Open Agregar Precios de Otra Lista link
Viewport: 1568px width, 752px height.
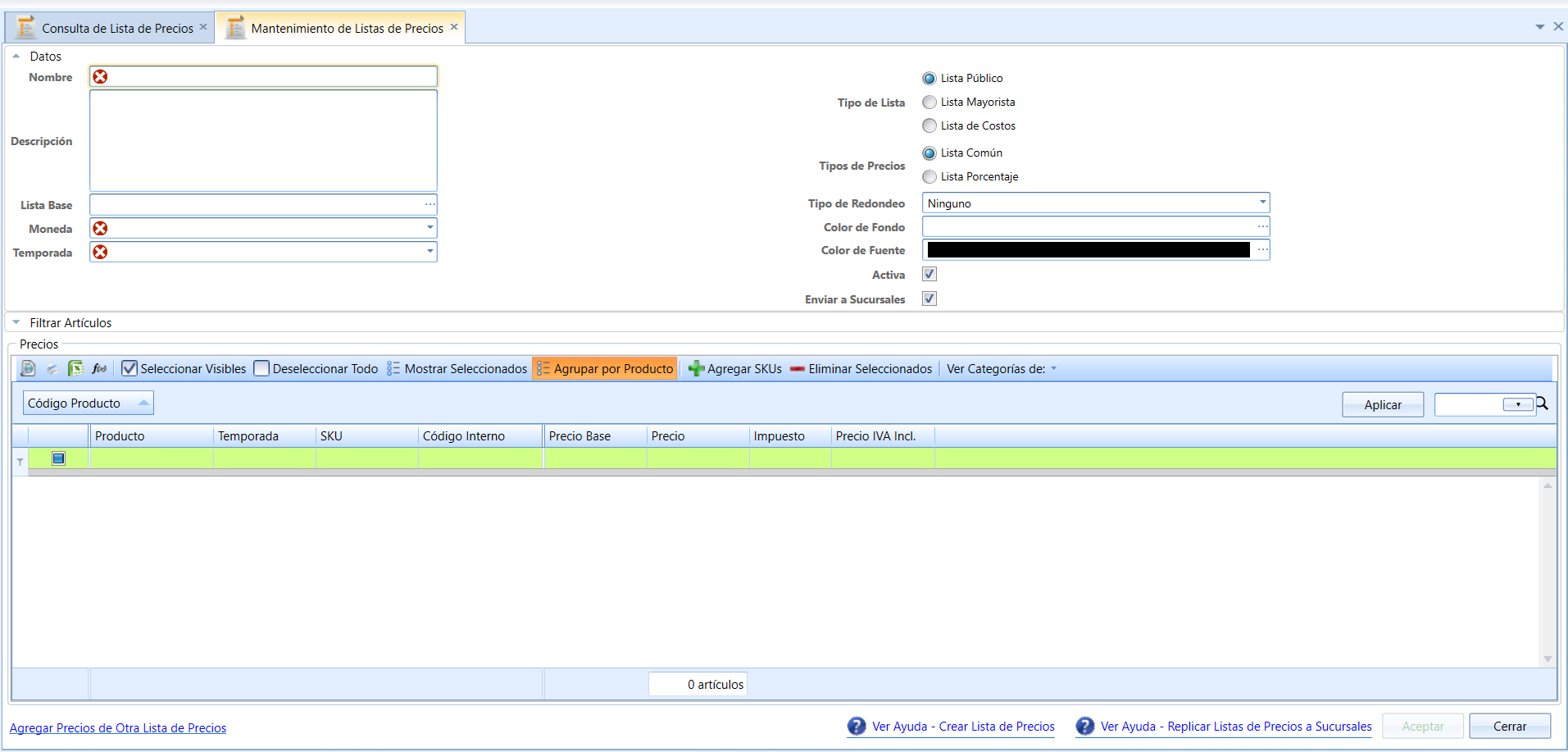click(118, 728)
